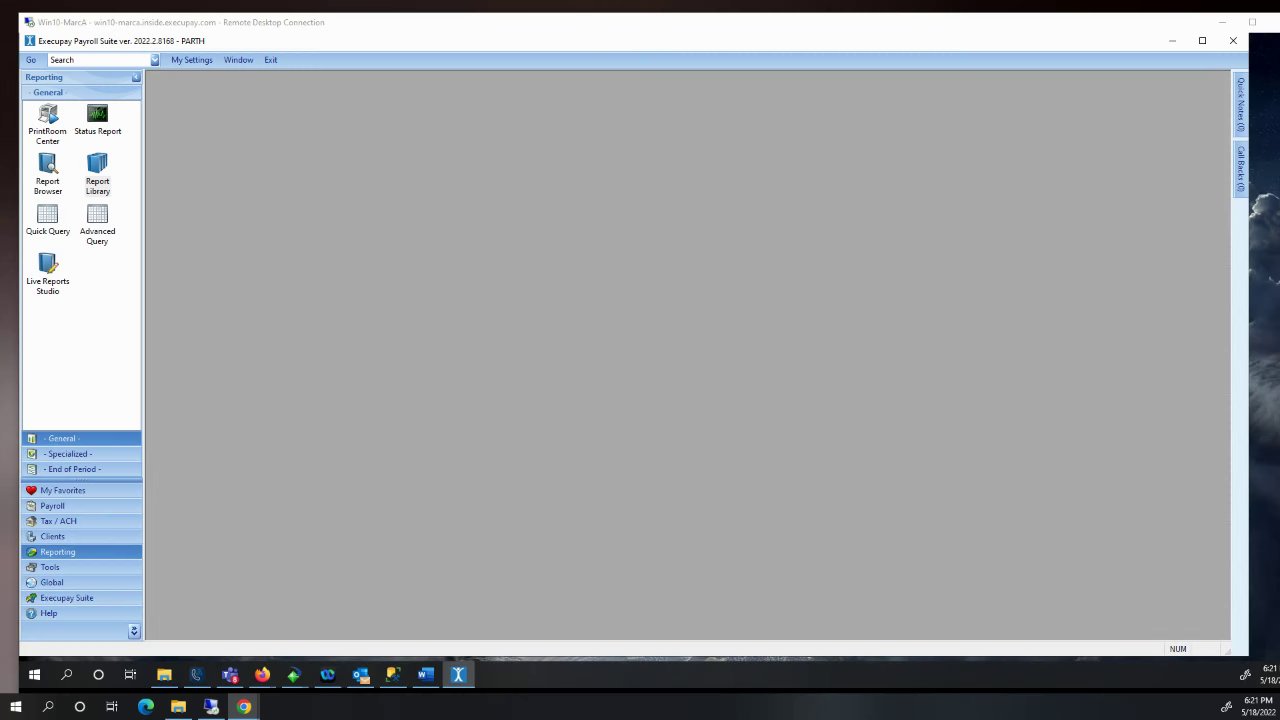Screen dimensions: 1280x720
Task: Open the Call Backs (0) side tab
Action: tap(1240, 168)
